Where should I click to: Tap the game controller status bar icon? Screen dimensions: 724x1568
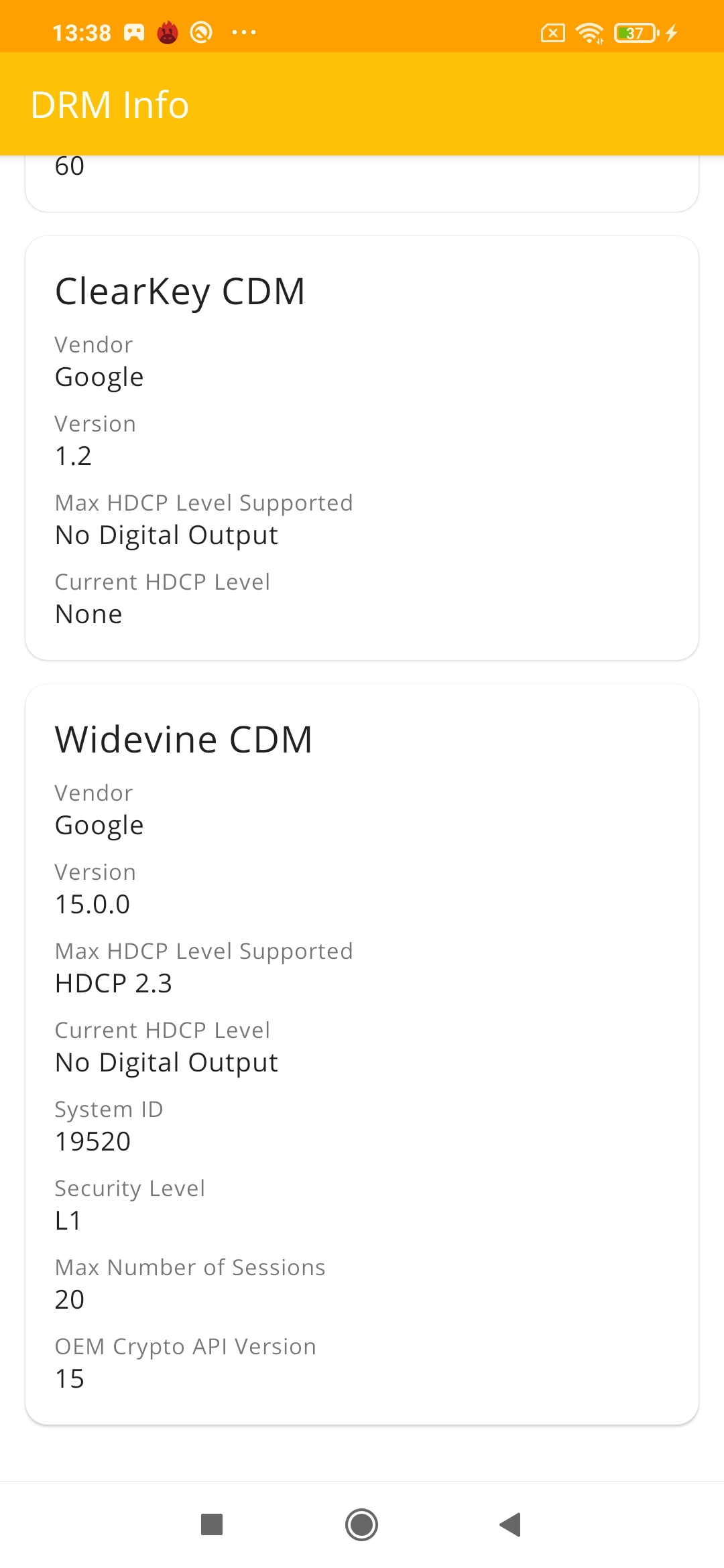tap(134, 32)
